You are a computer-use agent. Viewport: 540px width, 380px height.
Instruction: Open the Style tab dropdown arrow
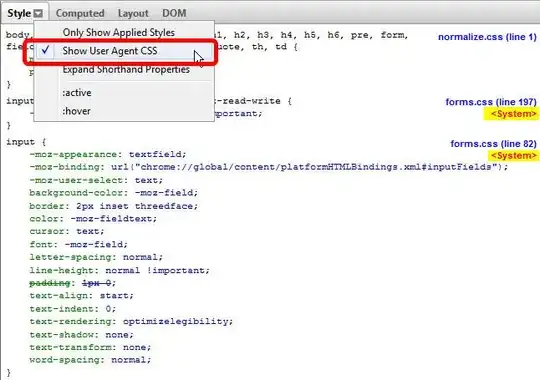pos(39,13)
